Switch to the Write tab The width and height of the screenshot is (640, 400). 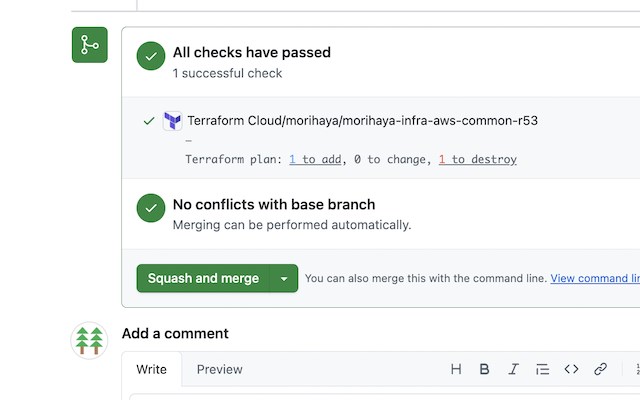tap(152, 369)
